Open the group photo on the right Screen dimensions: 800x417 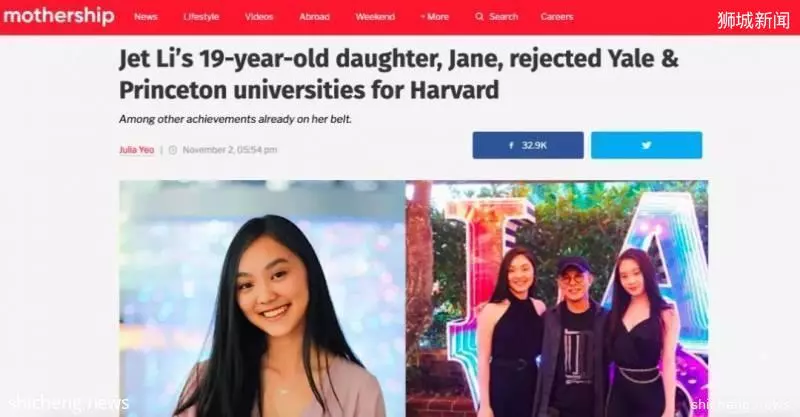(x=557, y=299)
